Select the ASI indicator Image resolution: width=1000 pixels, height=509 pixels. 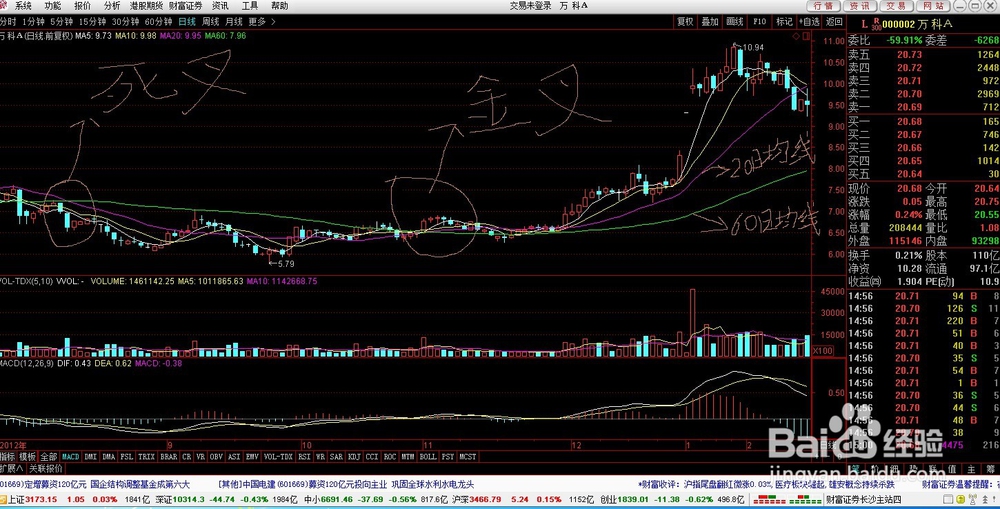(x=234, y=457)
